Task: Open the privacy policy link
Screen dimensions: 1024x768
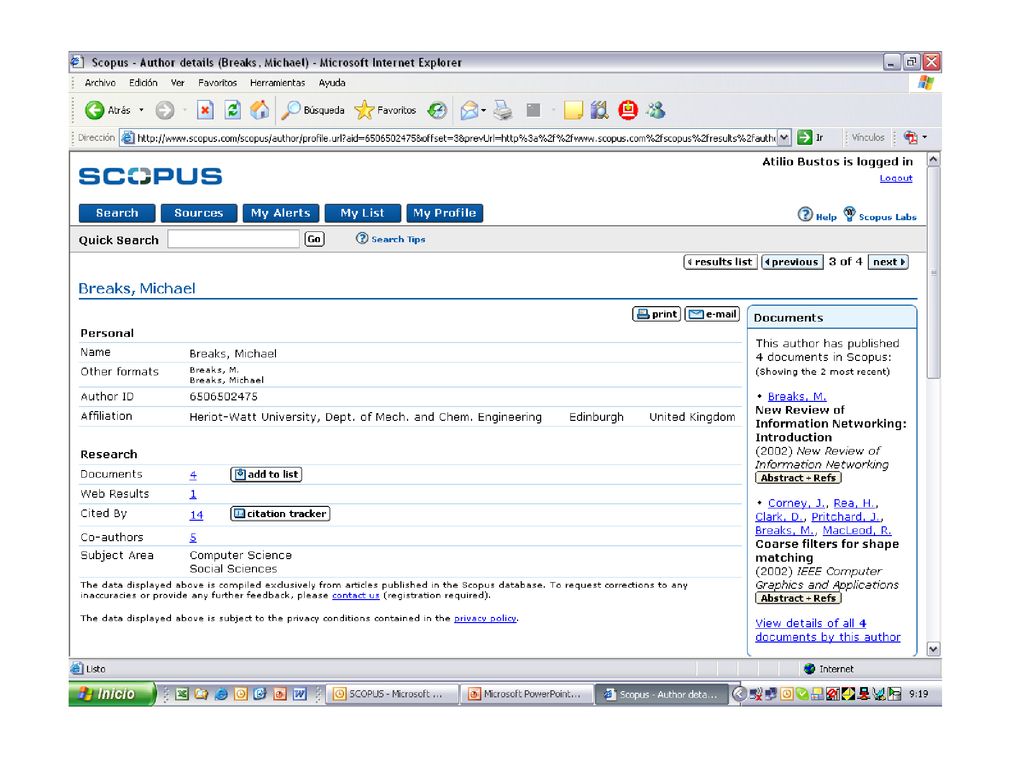Action: tap(485, 618)
